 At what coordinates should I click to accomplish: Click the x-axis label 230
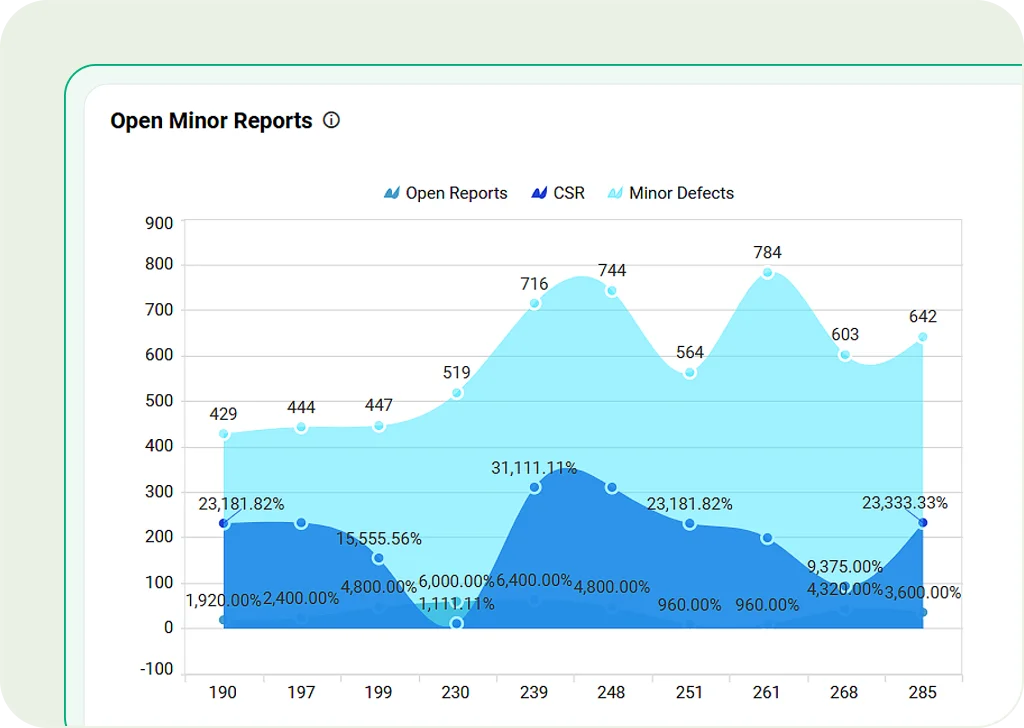(457, 693)
